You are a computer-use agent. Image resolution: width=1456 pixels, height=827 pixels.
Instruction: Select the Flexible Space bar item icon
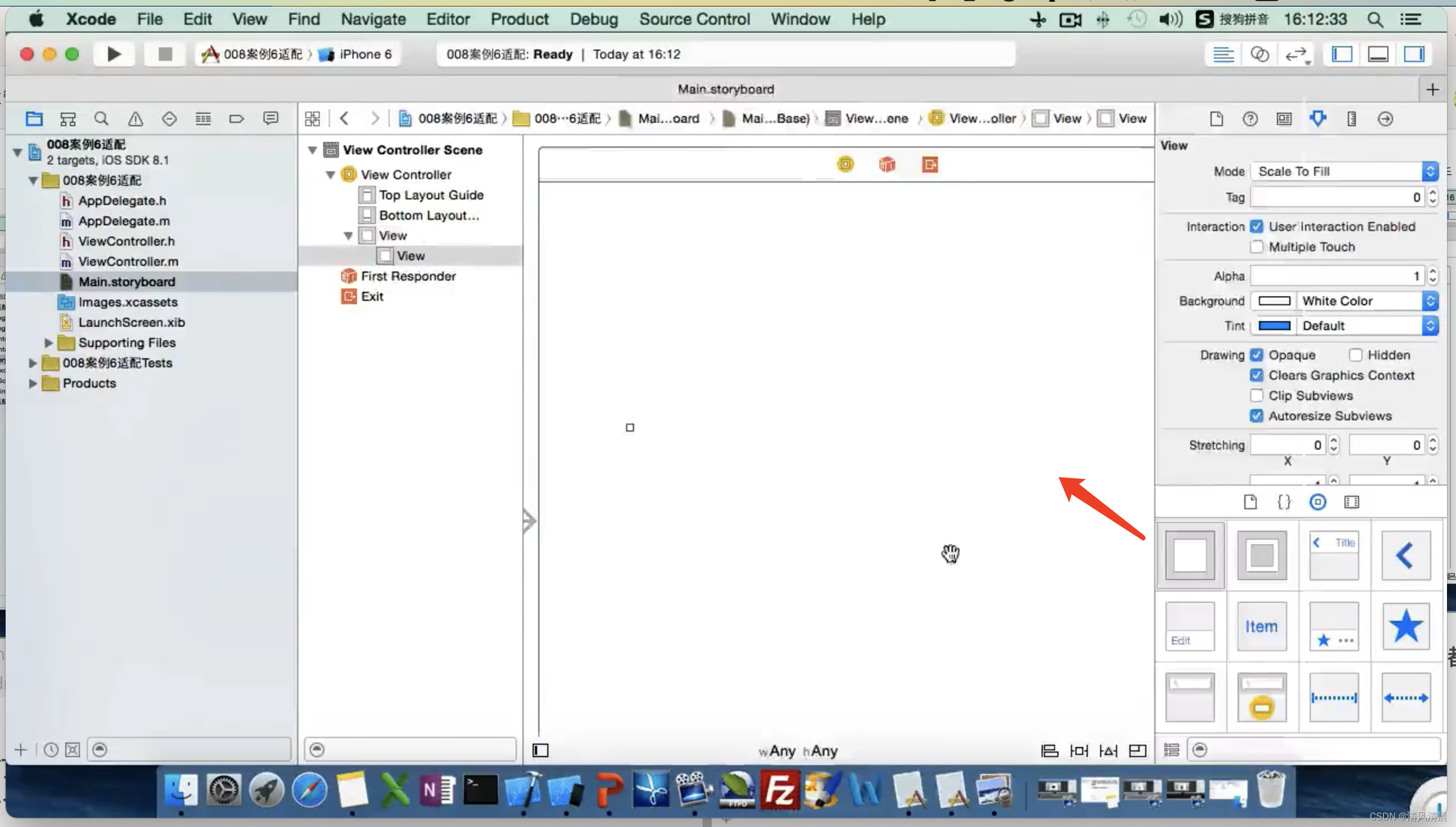point(1406,697)
